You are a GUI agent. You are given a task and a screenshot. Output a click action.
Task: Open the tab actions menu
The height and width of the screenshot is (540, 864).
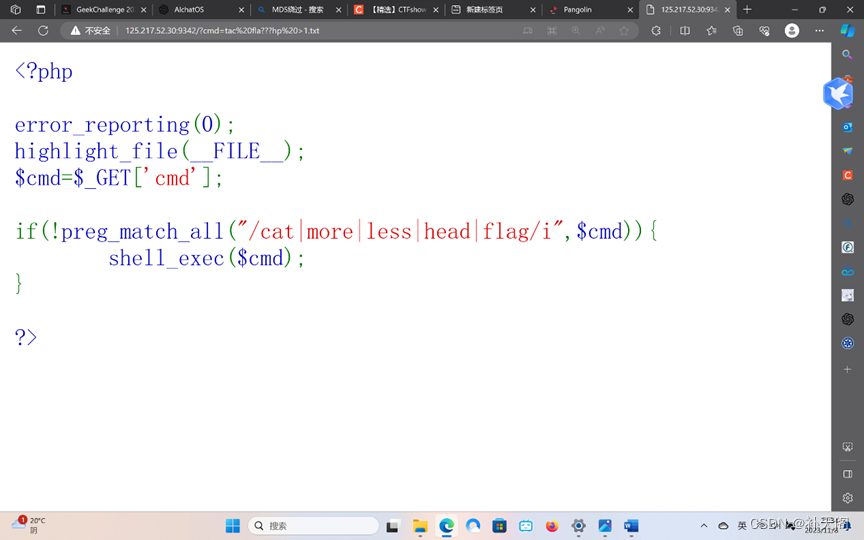click(x=41, y=10)
